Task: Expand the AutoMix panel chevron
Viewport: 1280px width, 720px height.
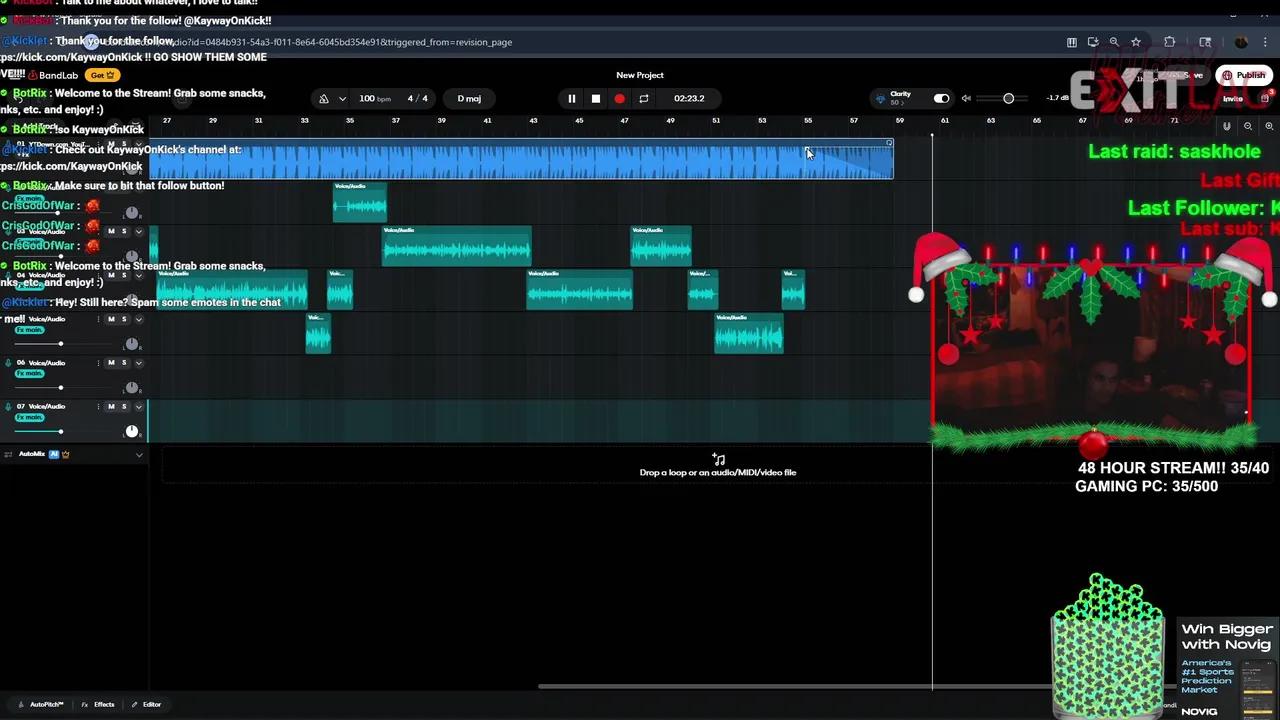Action: [x=139, y=455]
